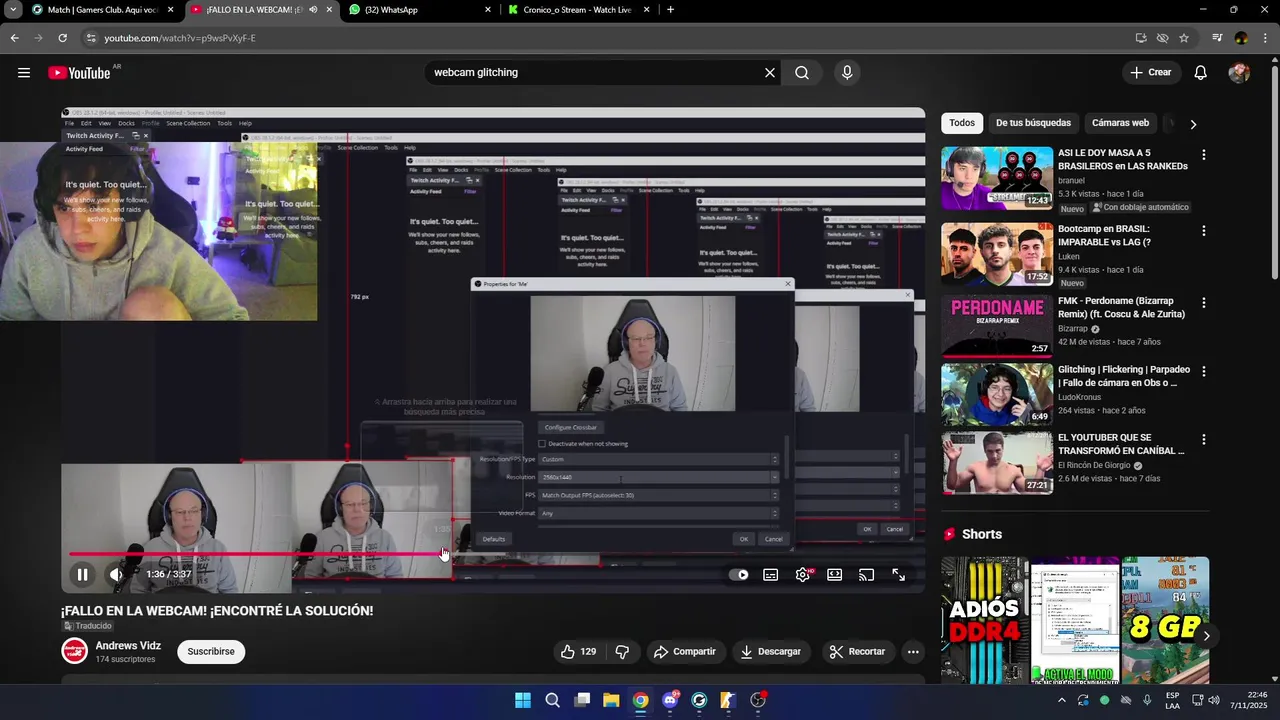
Task: Open options for FMK - Perdoname video
Action: pos(1204,303)
